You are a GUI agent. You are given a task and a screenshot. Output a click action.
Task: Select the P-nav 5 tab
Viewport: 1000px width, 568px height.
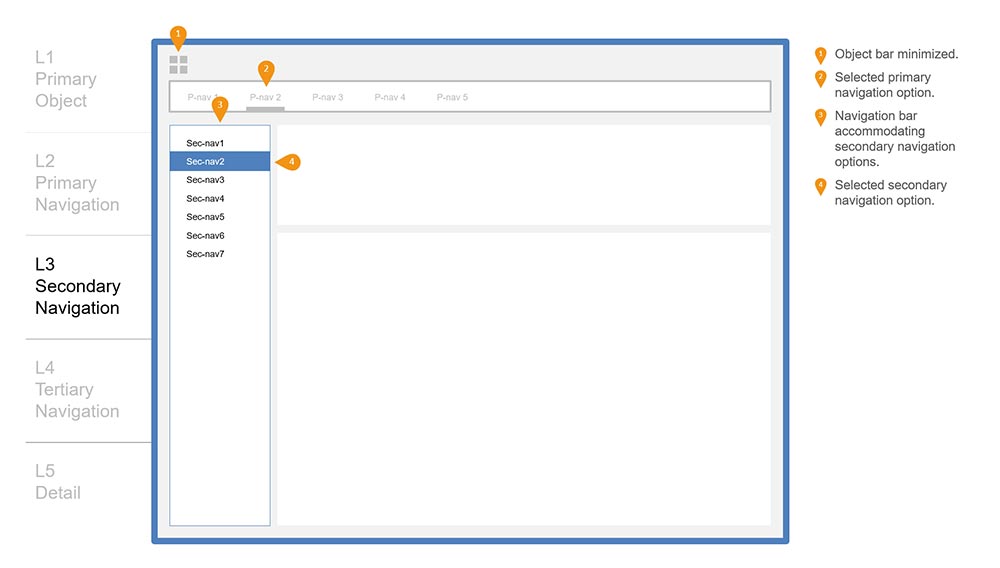pyautogui.click(x=452, y=97)
